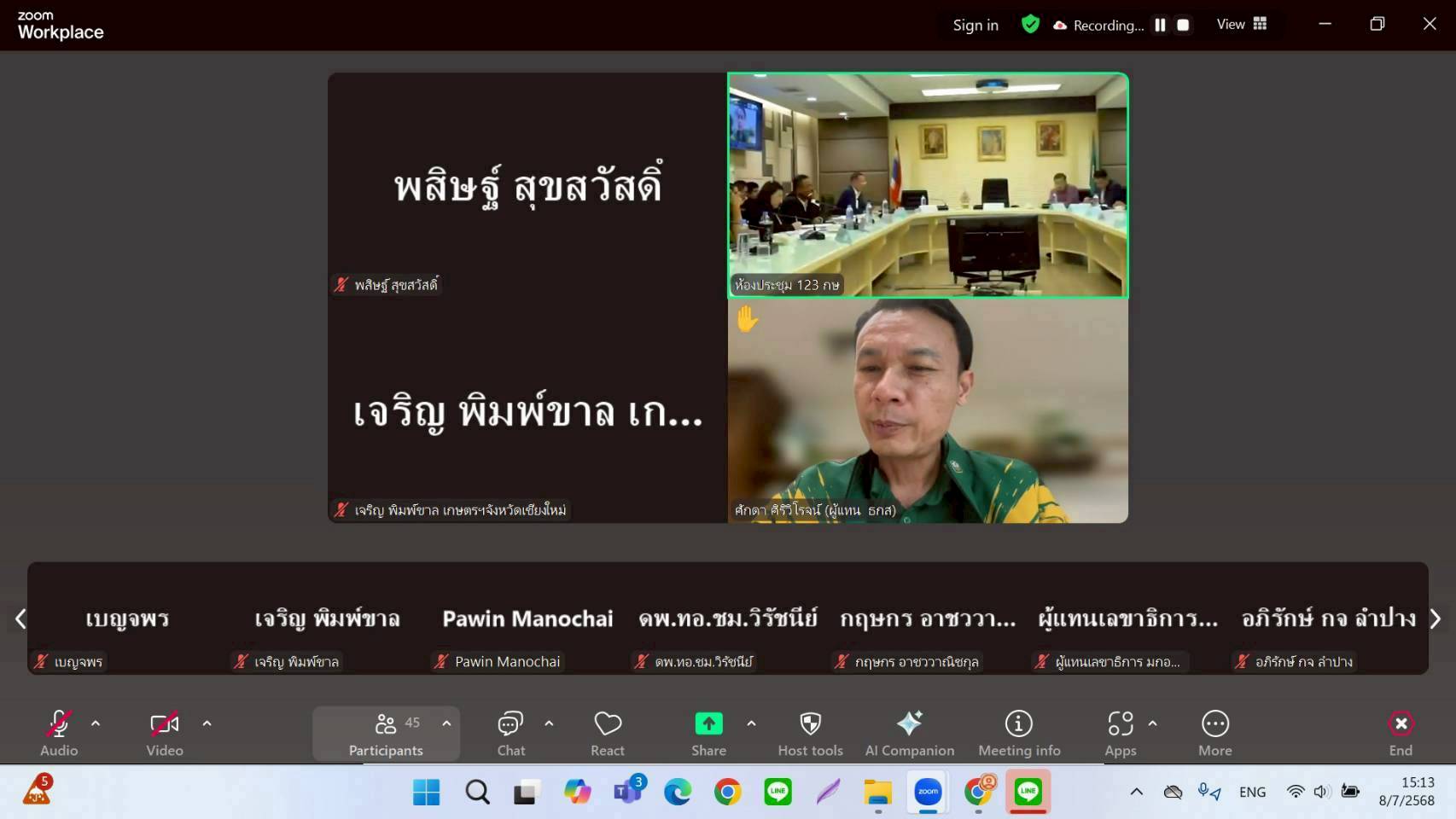Open the Participants list
This screenshot has height=819, width=1456.
[x=386, y=733]
